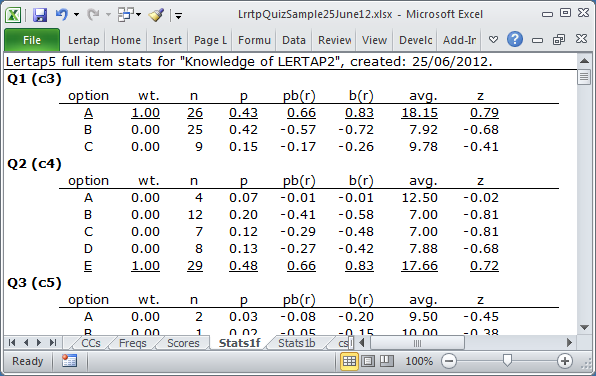Open the Developer ribbon tab
This screenshot has width=596, height=376.
(415, 40)
